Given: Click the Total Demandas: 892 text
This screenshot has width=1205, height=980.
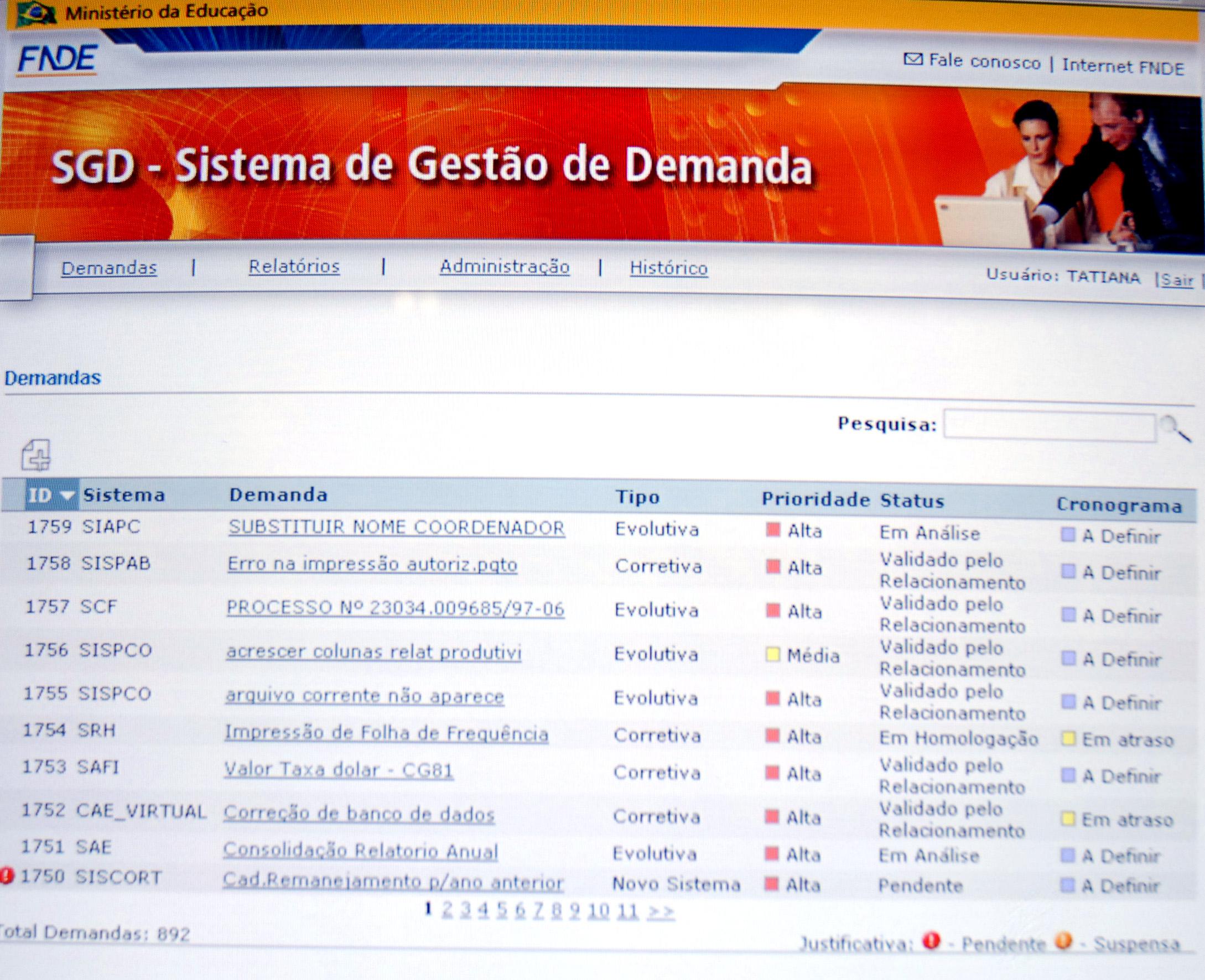Looking at the screenshot, I should pos(95,933).
